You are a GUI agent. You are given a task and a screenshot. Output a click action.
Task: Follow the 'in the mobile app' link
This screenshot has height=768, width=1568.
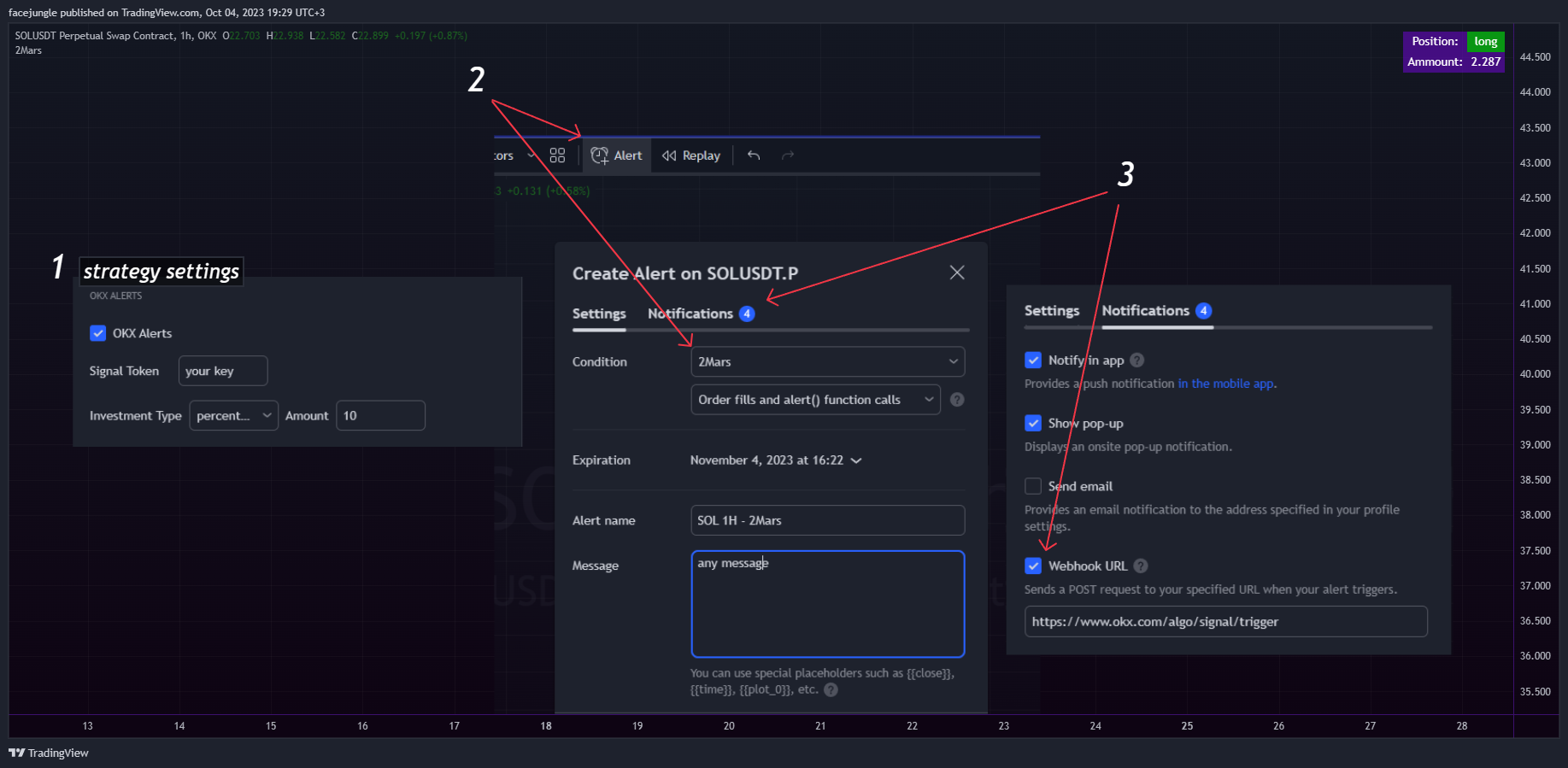click(1225, 384)
